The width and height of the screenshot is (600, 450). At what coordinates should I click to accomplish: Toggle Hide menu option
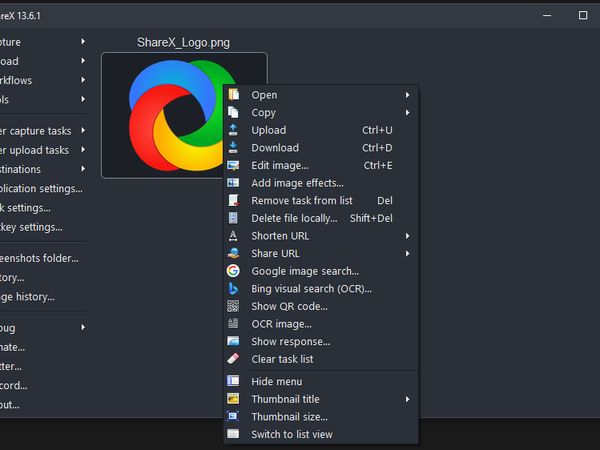[276, 381]
